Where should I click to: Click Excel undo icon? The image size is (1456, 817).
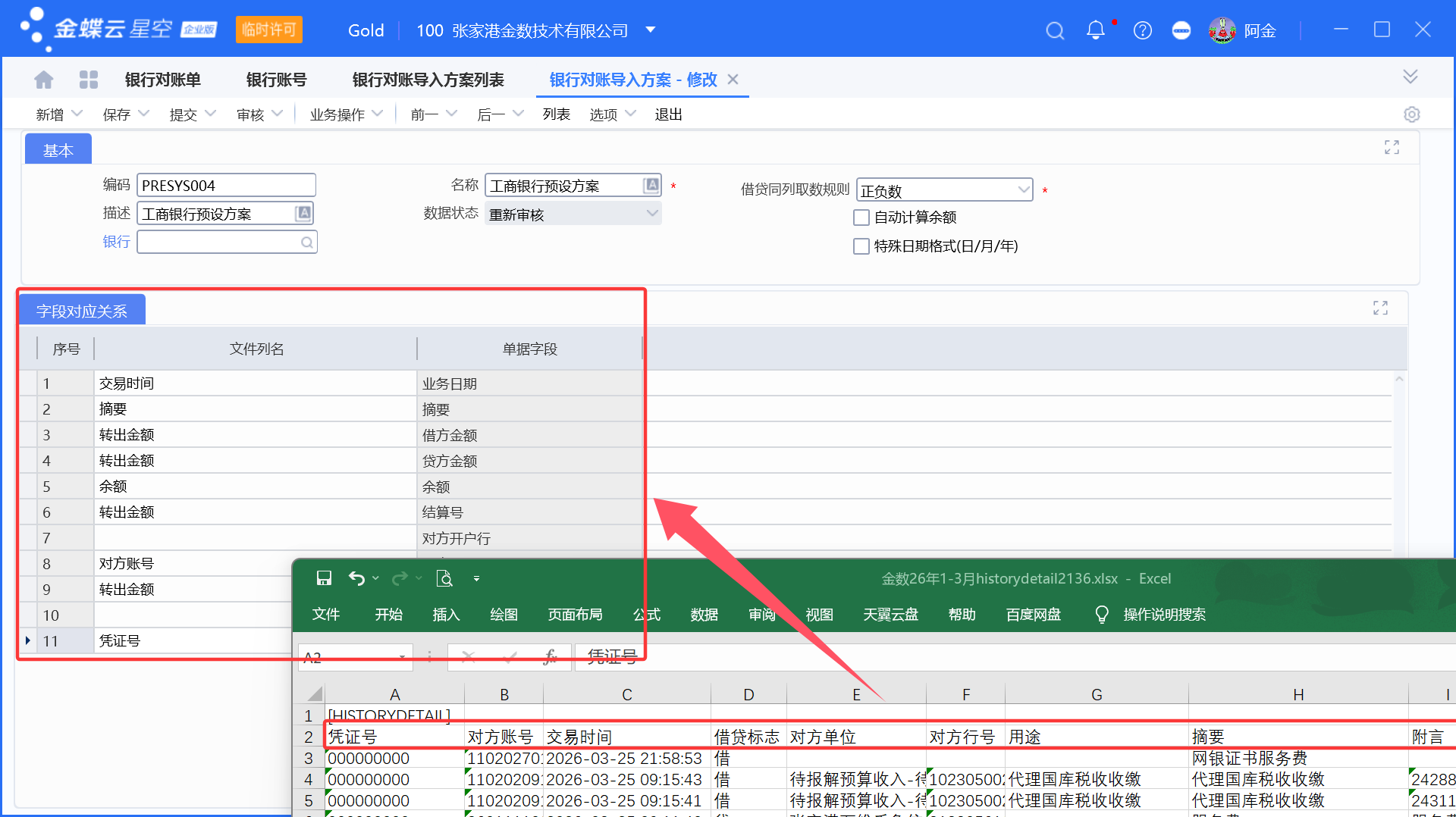click(x=356, y=579)
